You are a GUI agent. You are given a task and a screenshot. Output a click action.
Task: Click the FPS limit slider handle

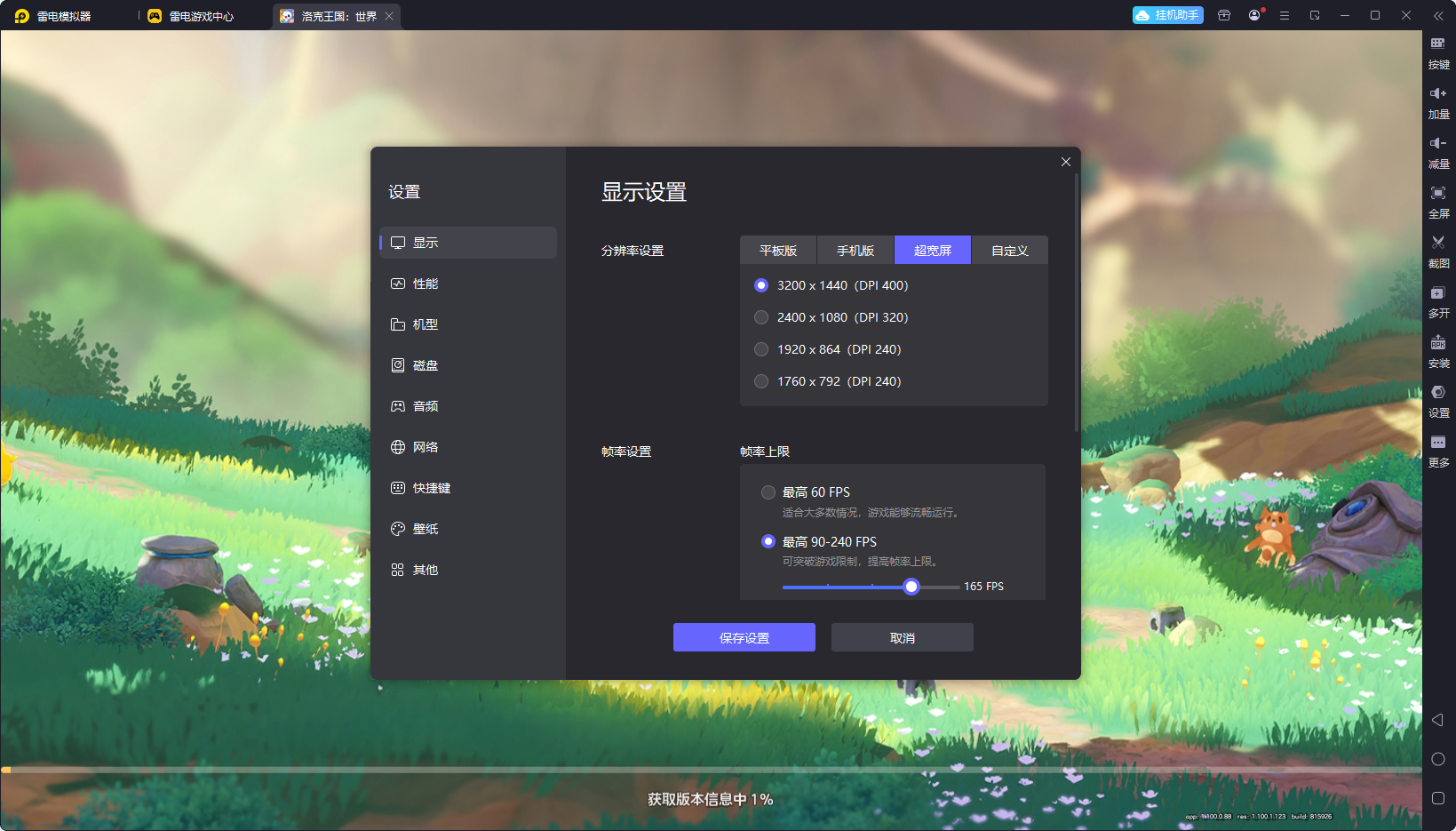(x=911, y=587)
